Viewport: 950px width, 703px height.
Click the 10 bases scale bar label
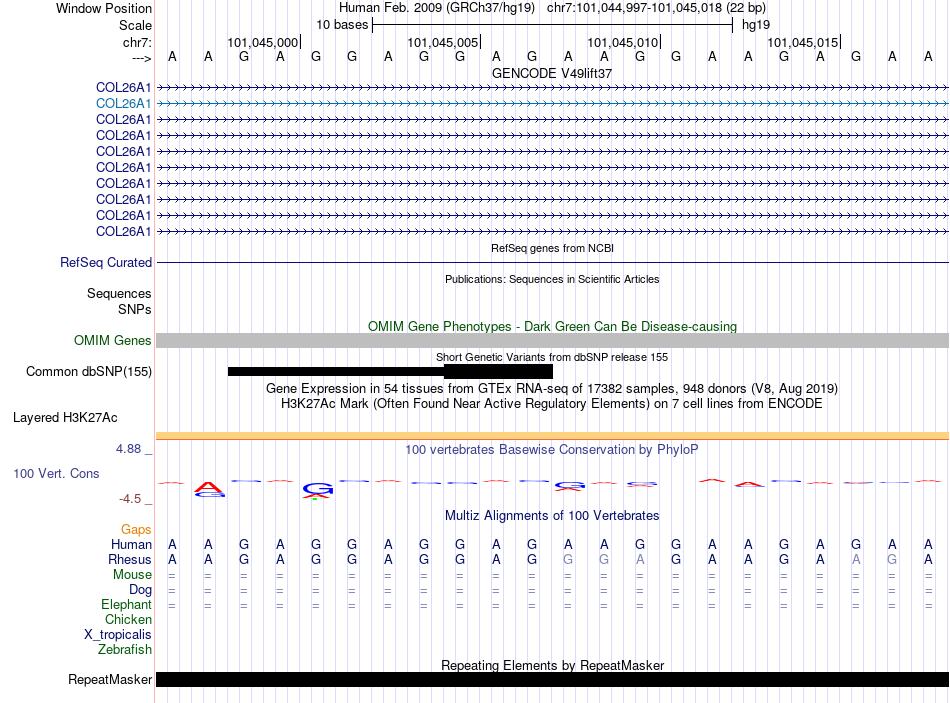tap(342, 25)
